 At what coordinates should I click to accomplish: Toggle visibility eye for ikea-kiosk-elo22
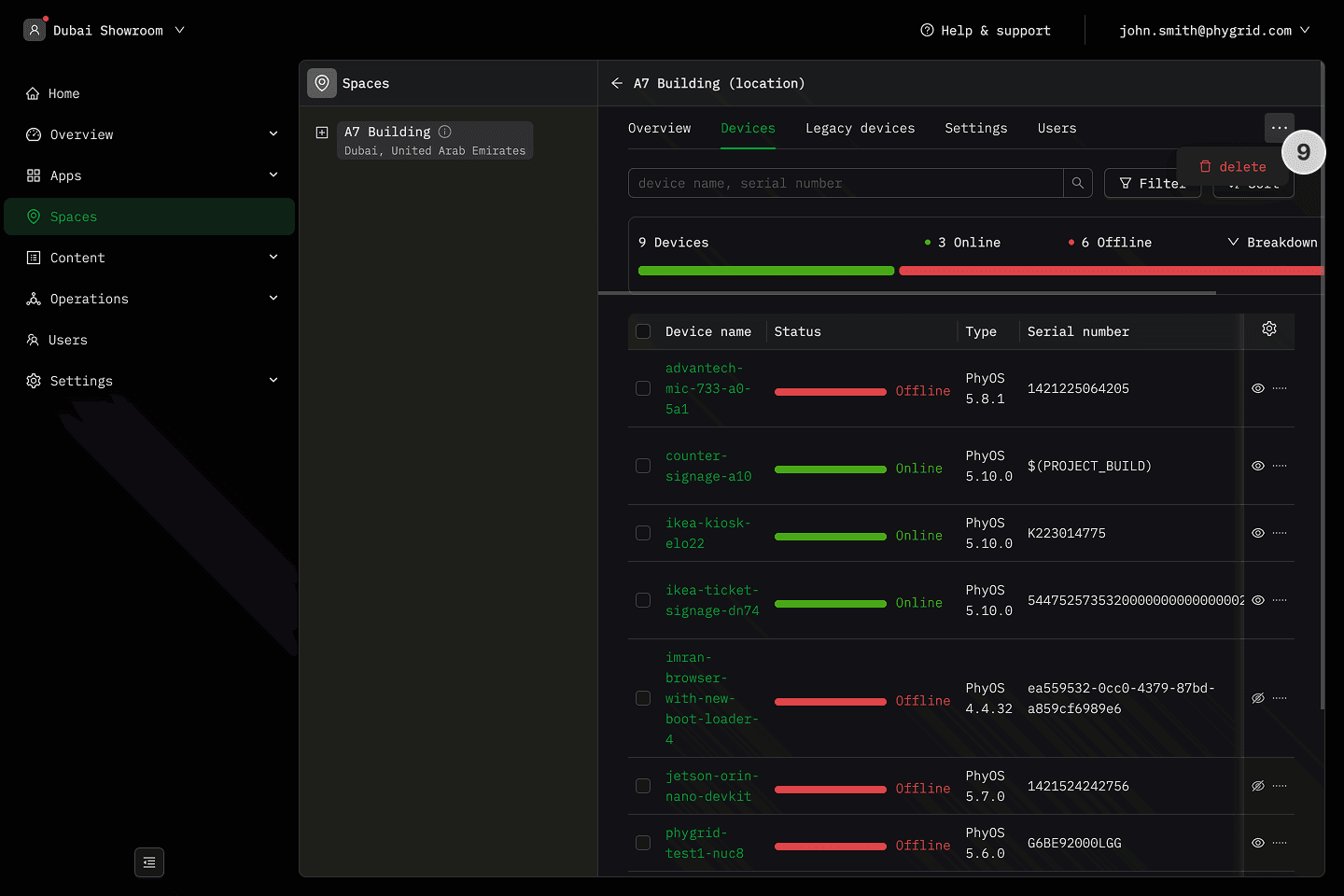pyautogui.click(x=1257, y=533)
